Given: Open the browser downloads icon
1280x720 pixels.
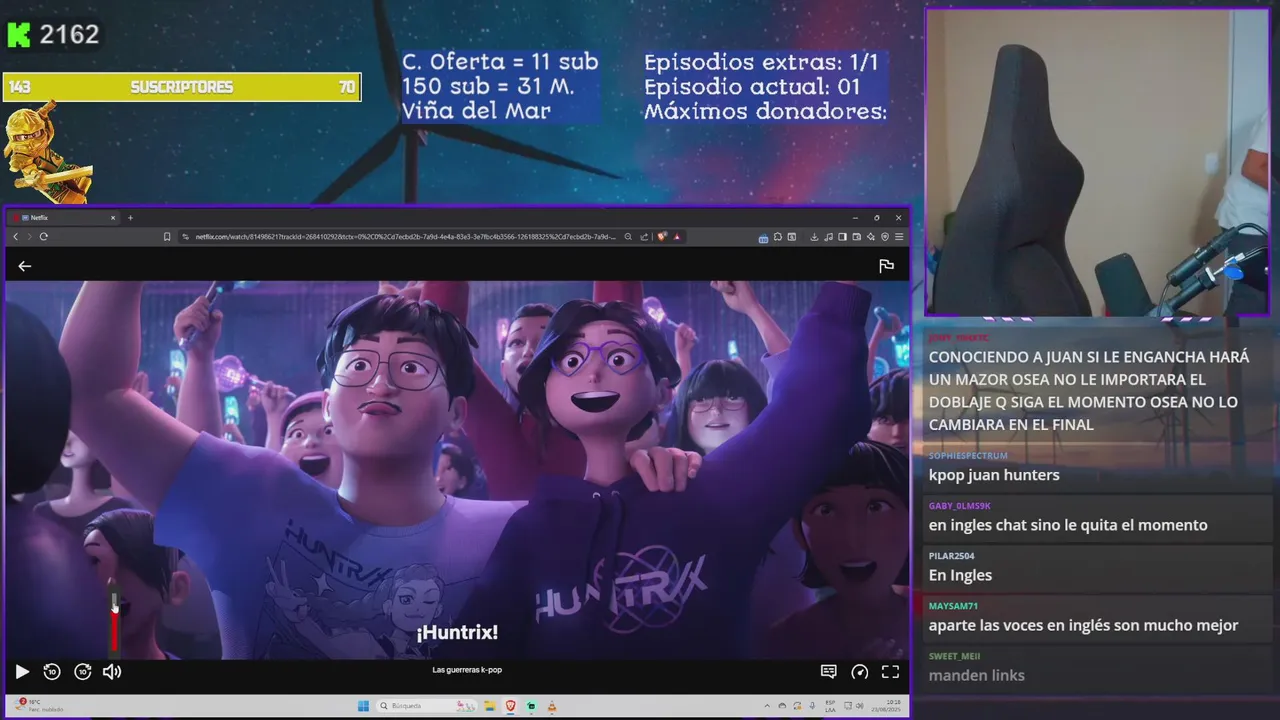Looking at the screenshot, I should point(814,237).
